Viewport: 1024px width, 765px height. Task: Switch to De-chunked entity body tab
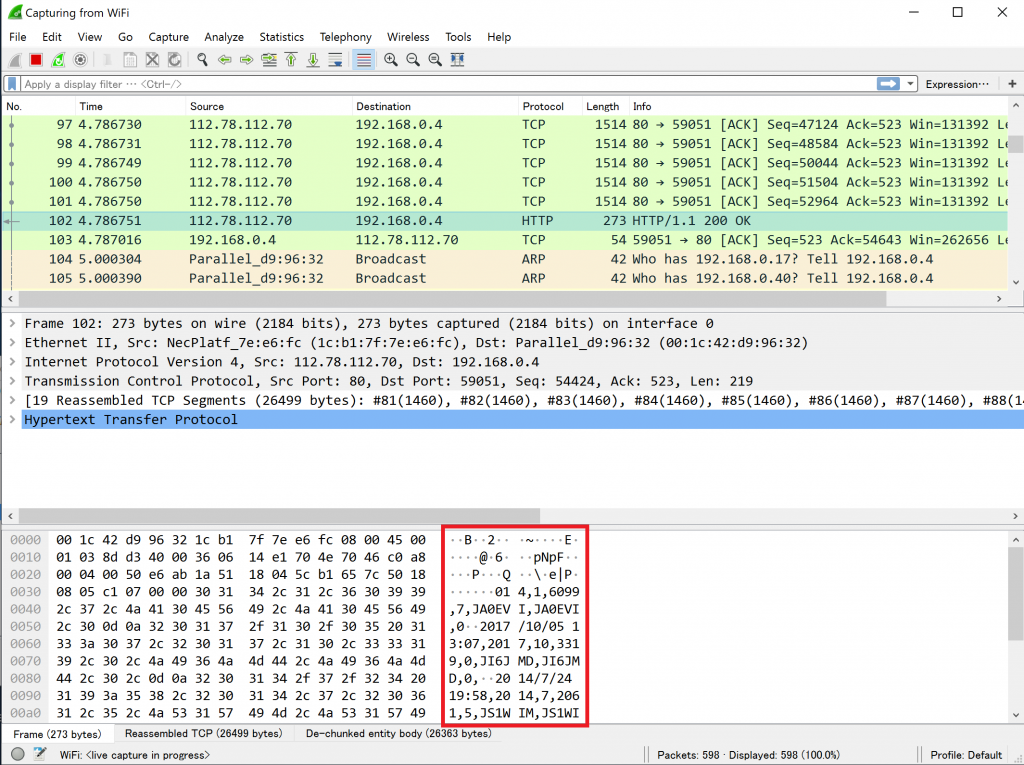tap(398, 734)
